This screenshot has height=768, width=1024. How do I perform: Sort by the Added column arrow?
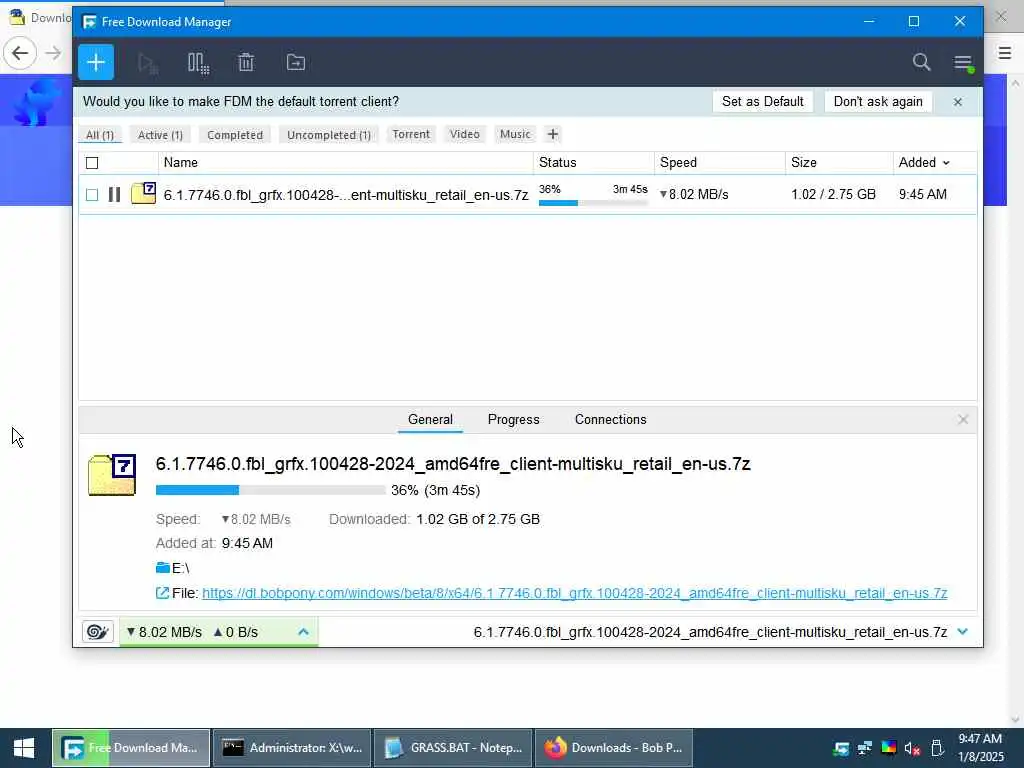tap(946, 163)
